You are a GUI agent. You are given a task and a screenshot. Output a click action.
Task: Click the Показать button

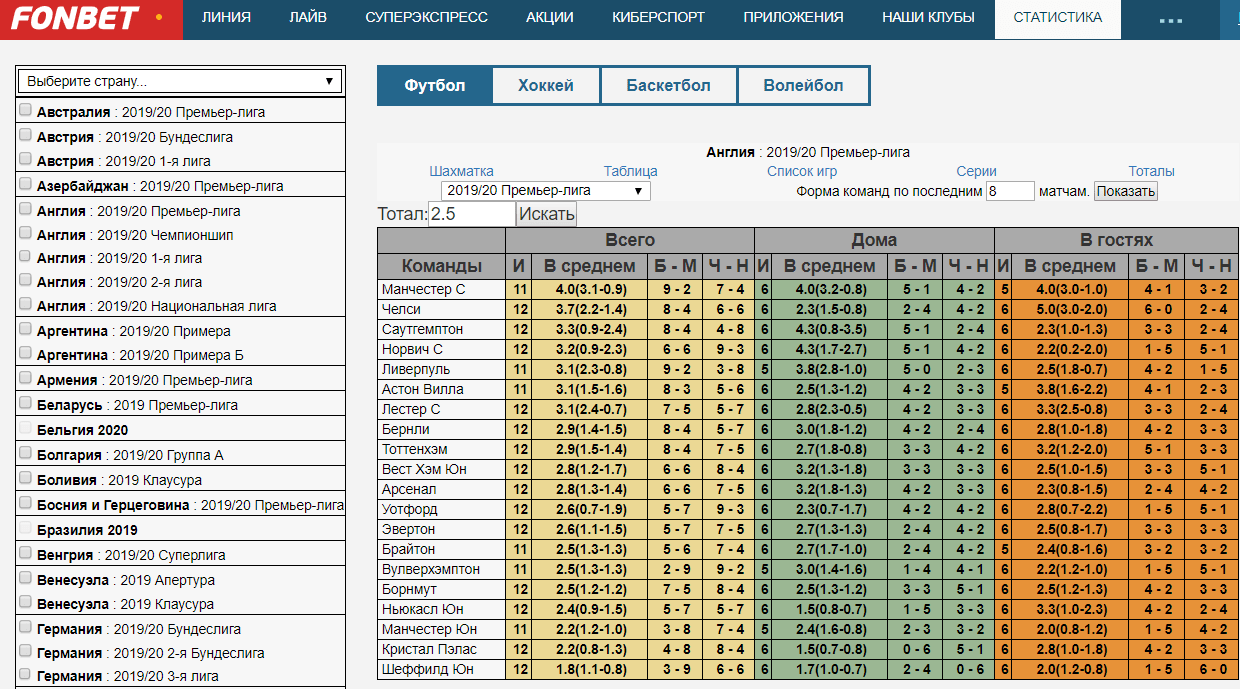1125,191
